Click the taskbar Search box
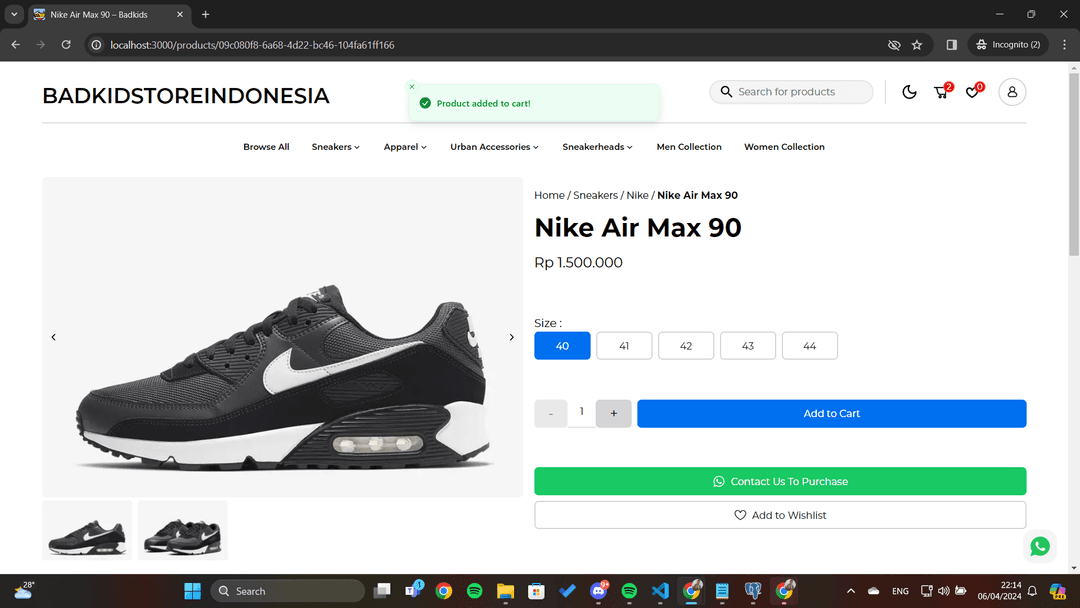The height and width of the screenshot is (608, 1080). click(288, 591)
